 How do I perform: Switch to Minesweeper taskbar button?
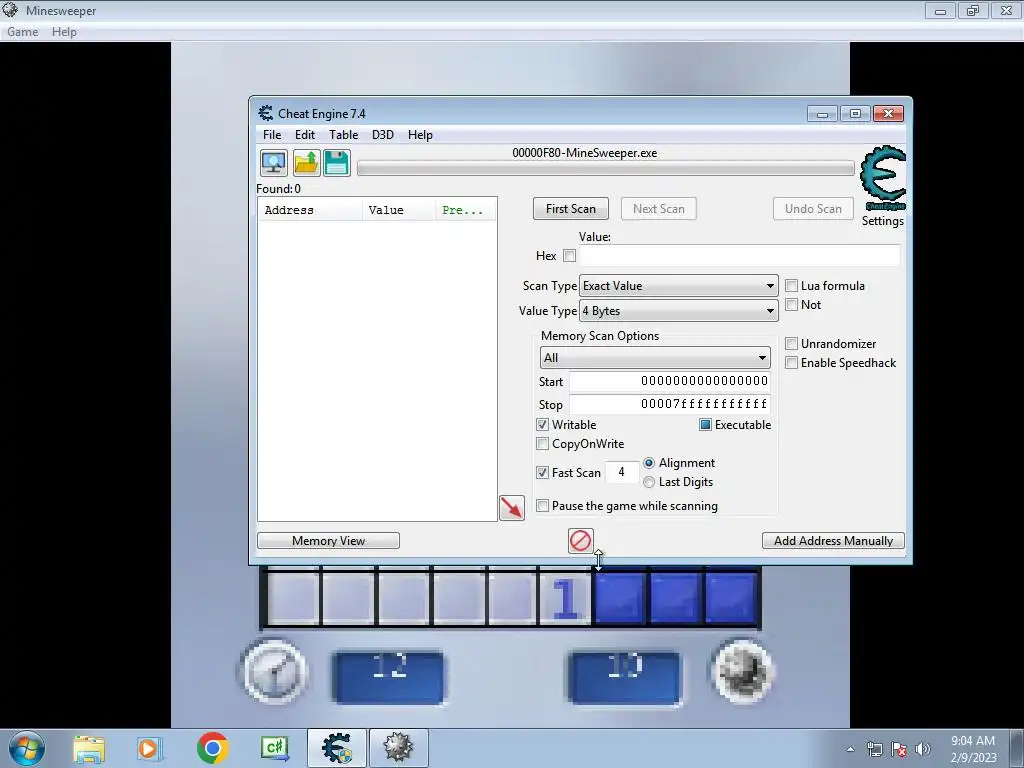pyautogui.click(x=398, y=748)
